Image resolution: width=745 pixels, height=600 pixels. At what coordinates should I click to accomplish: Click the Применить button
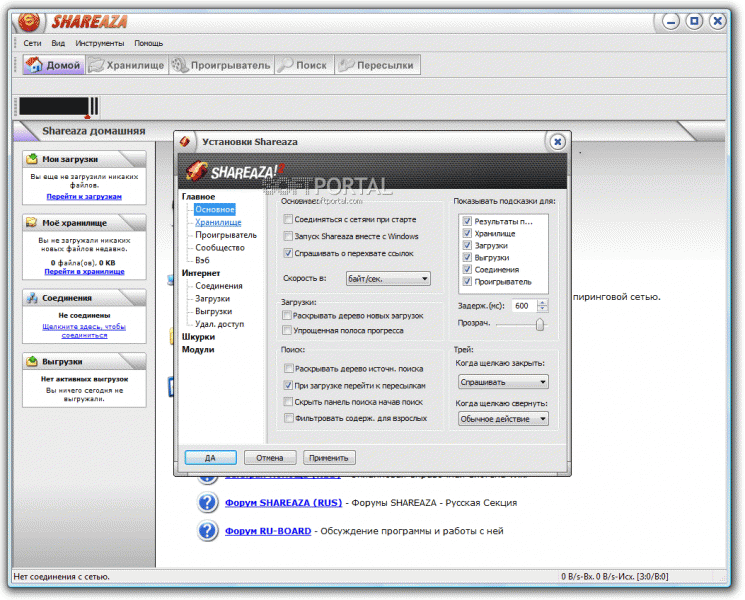pos(329,458)
